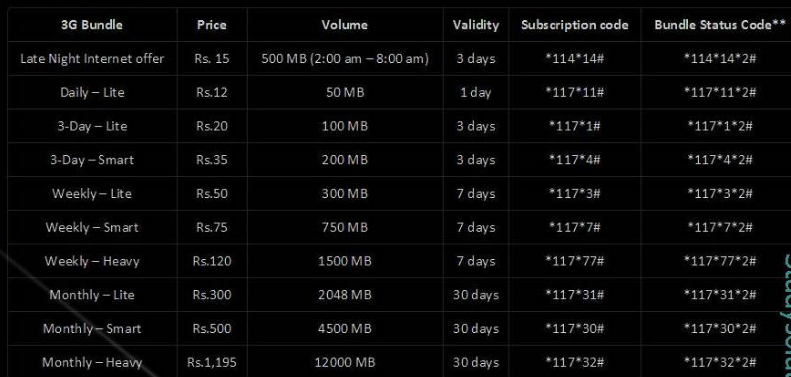This screenshot has width=791, height=377.
Task: Click bundle status code *117*11*2#
Action: click(720, 92)
